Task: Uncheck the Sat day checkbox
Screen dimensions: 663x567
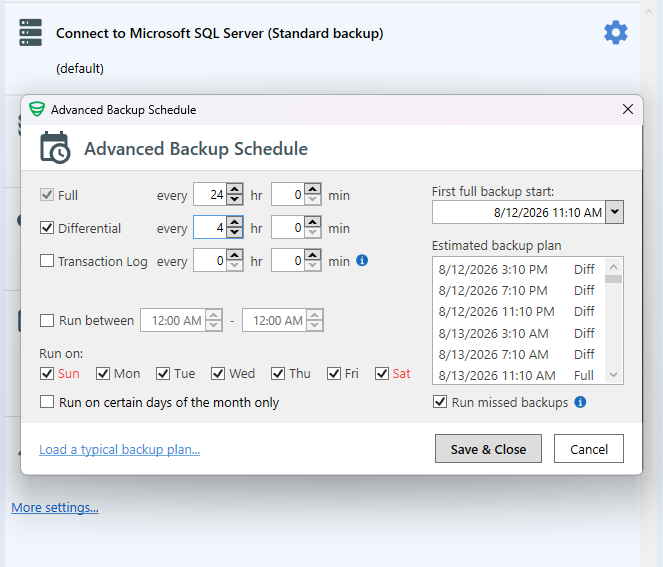Action: click(382, 374)
